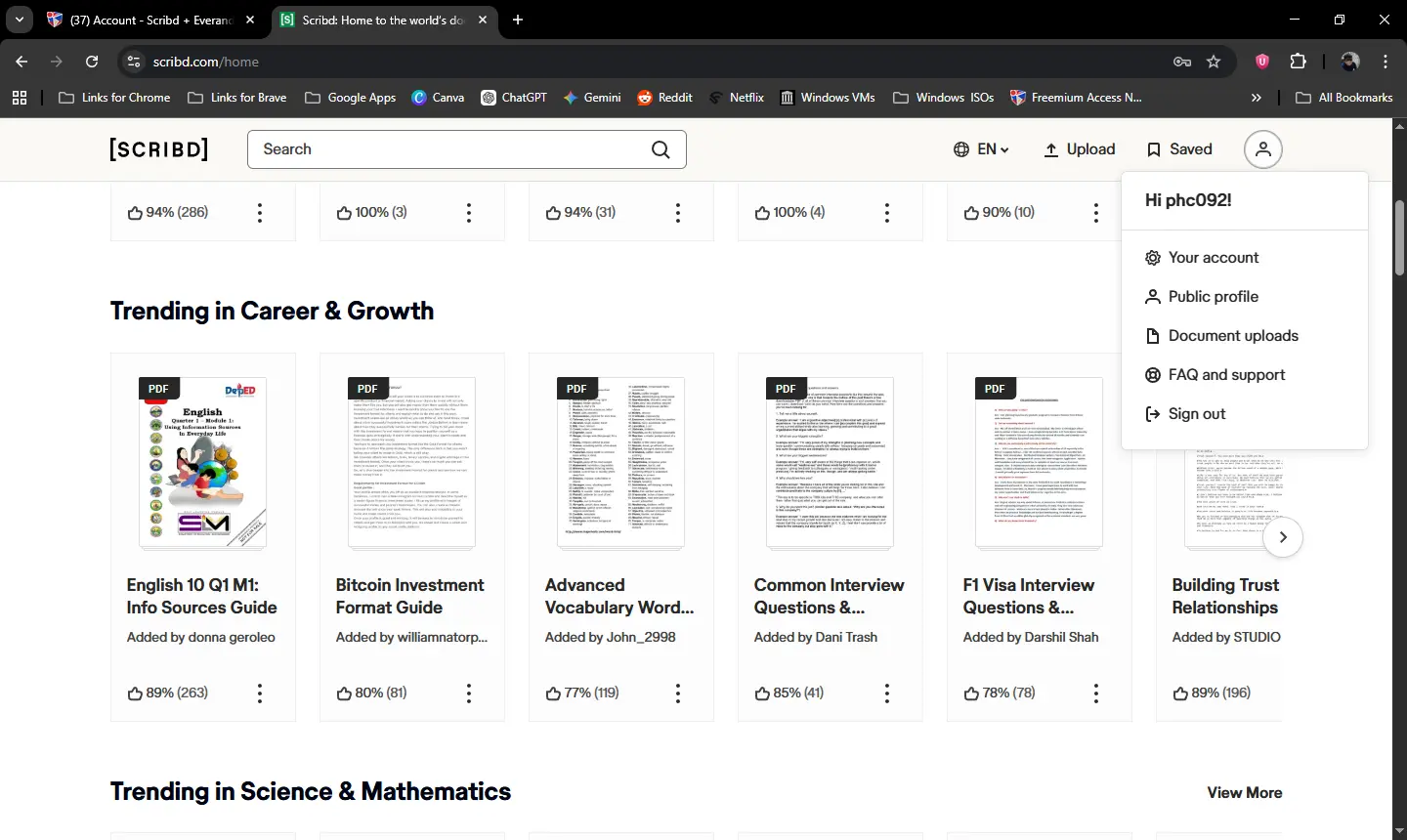Click the F1 Visa Interview Questions title
Viewport: 1407px width, 840px height.
tap(1029, 597)
